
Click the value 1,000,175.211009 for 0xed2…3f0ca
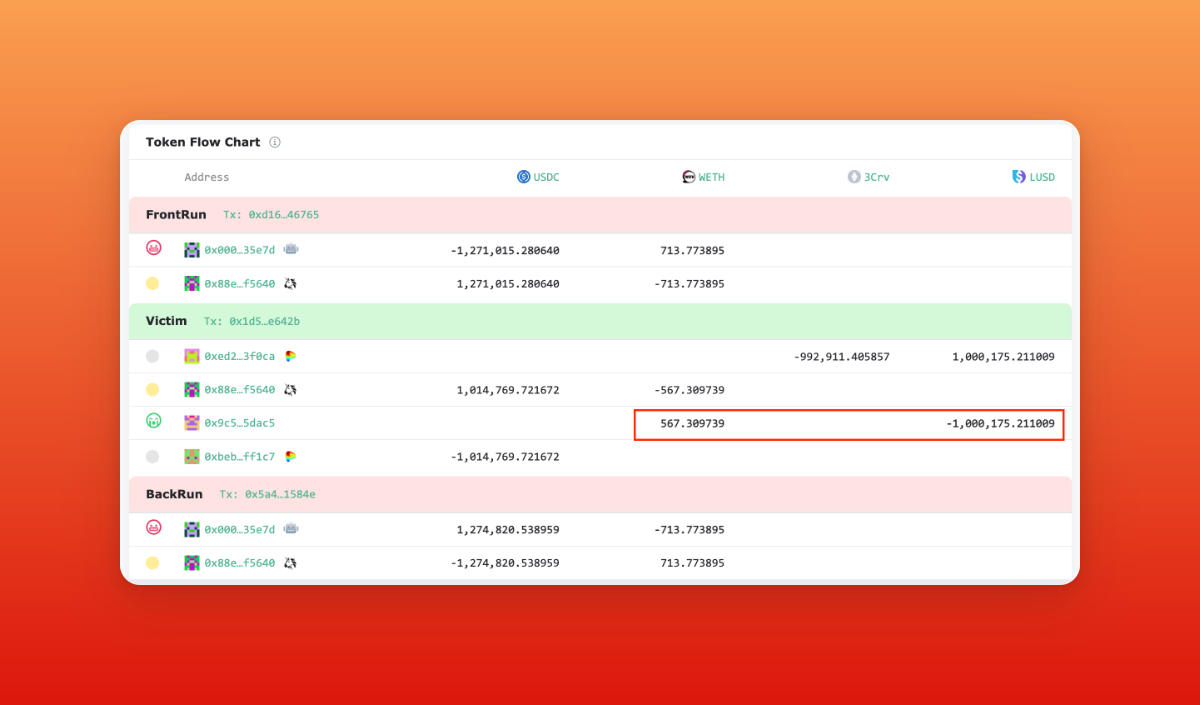tap(1003, 356)
